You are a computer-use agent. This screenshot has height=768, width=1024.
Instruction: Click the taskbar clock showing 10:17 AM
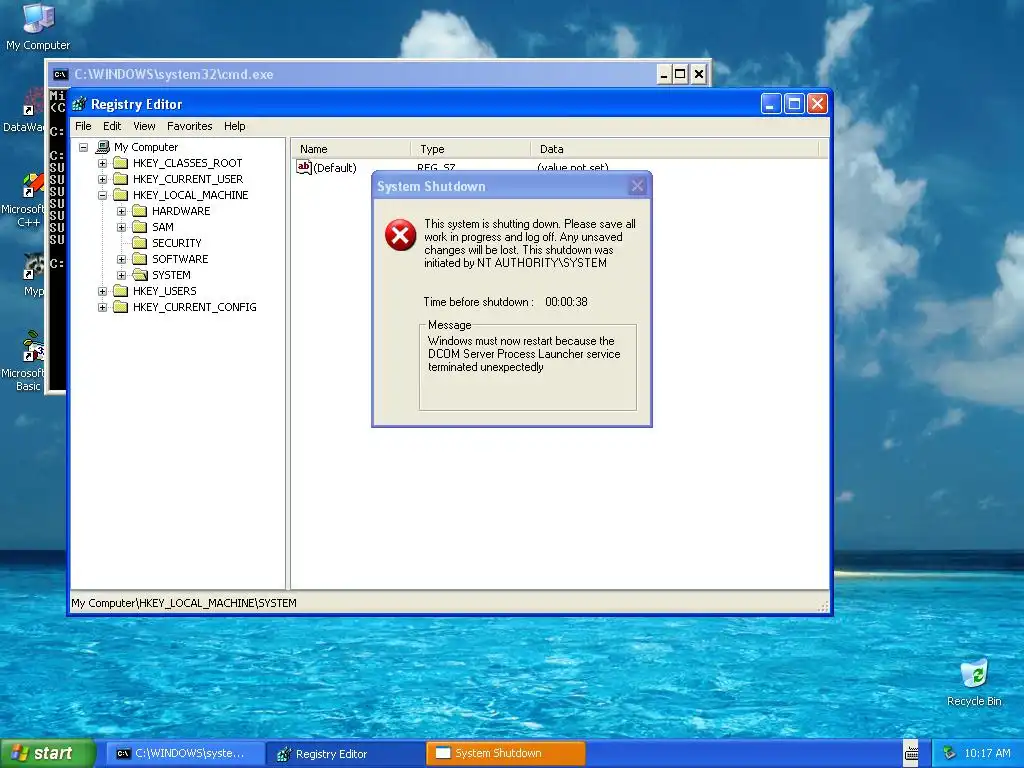[x=987, y=754]
